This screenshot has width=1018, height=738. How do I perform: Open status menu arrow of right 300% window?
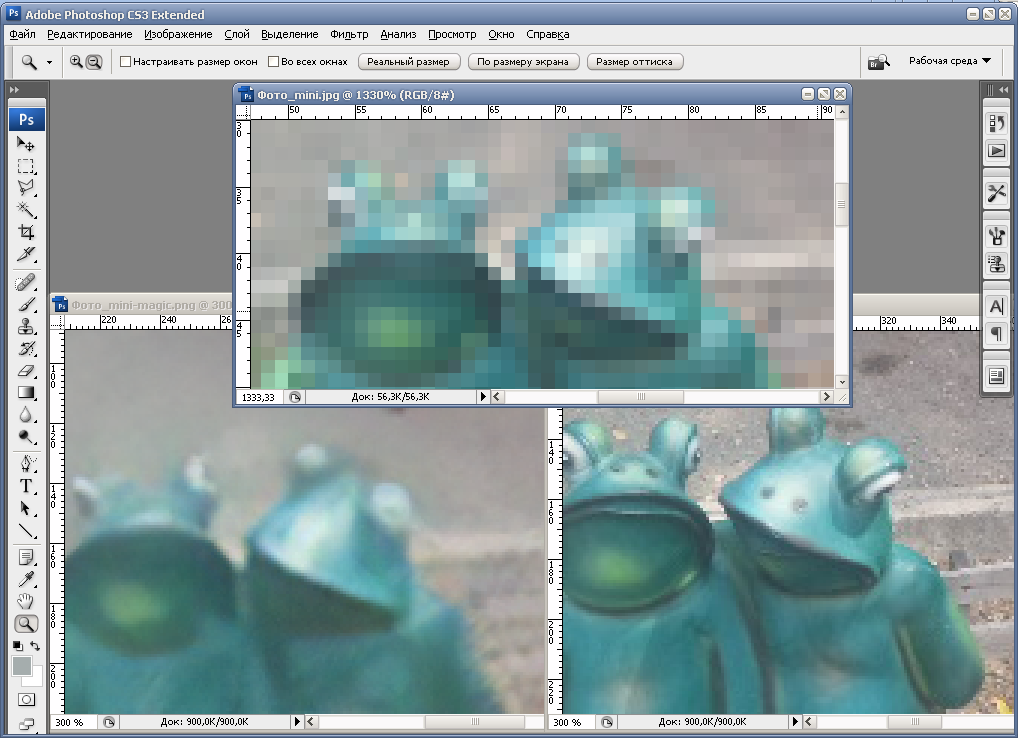point(795,721)
